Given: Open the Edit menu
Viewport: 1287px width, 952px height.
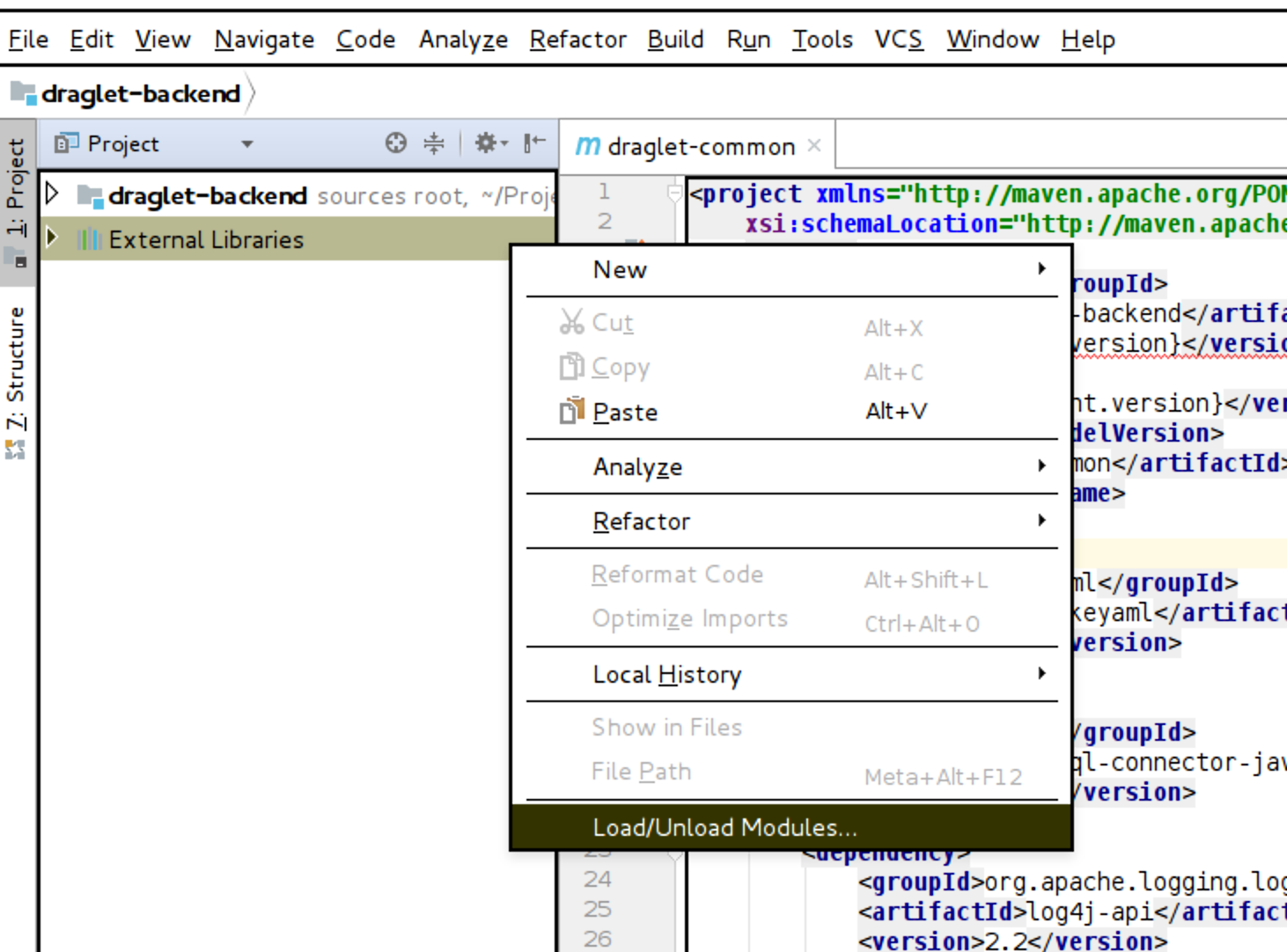Looking at the screenshot, I should click(92, 40).
